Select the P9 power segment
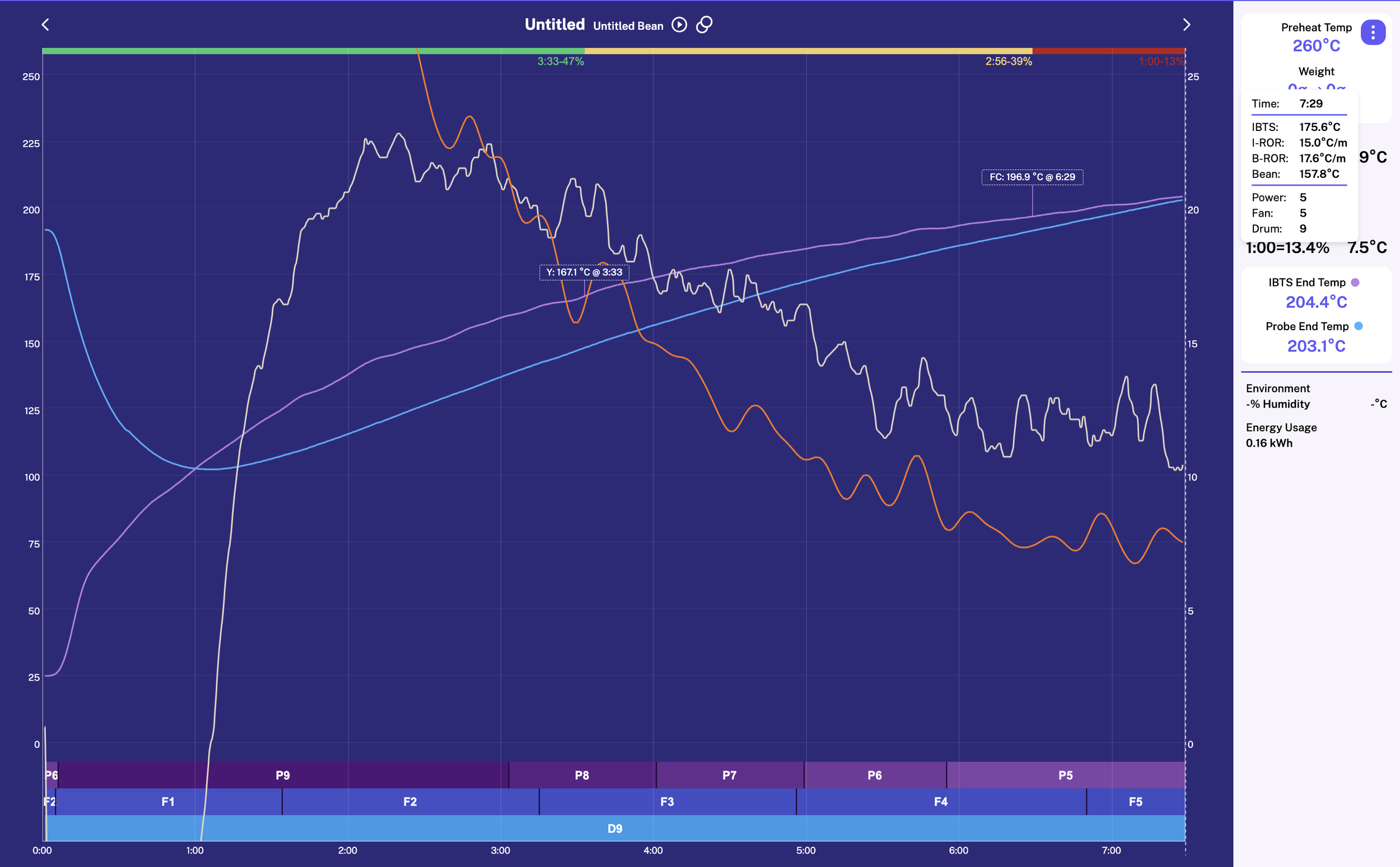Screen dimensions: 1400x867 pyautogui.click(x=282, y=775)
